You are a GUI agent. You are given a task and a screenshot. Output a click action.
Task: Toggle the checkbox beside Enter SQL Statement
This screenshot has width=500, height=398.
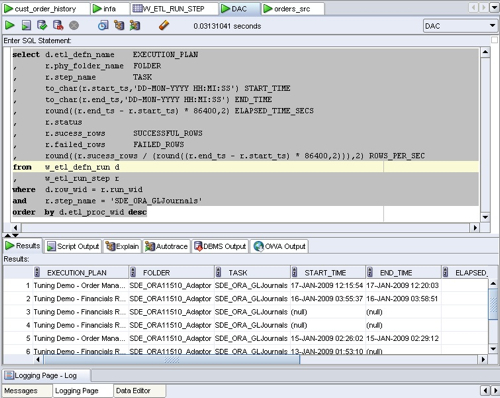pyautogui.click(x=494, y=40)
